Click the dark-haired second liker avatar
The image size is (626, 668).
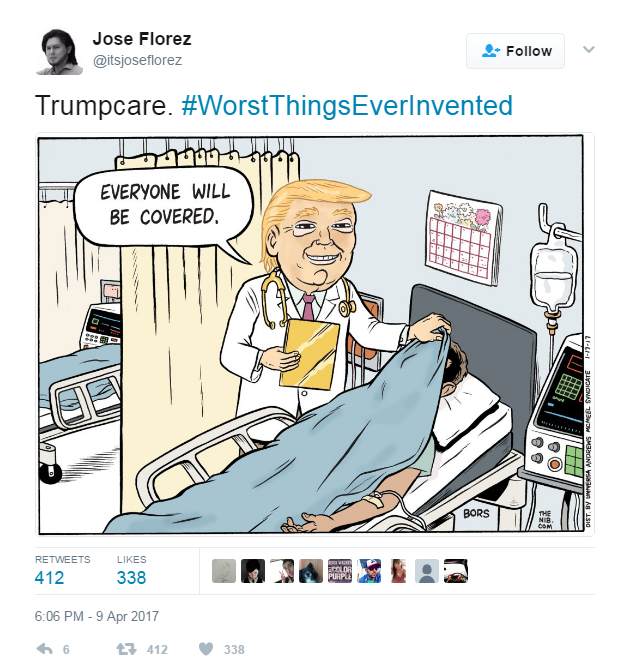coord(253,571)
